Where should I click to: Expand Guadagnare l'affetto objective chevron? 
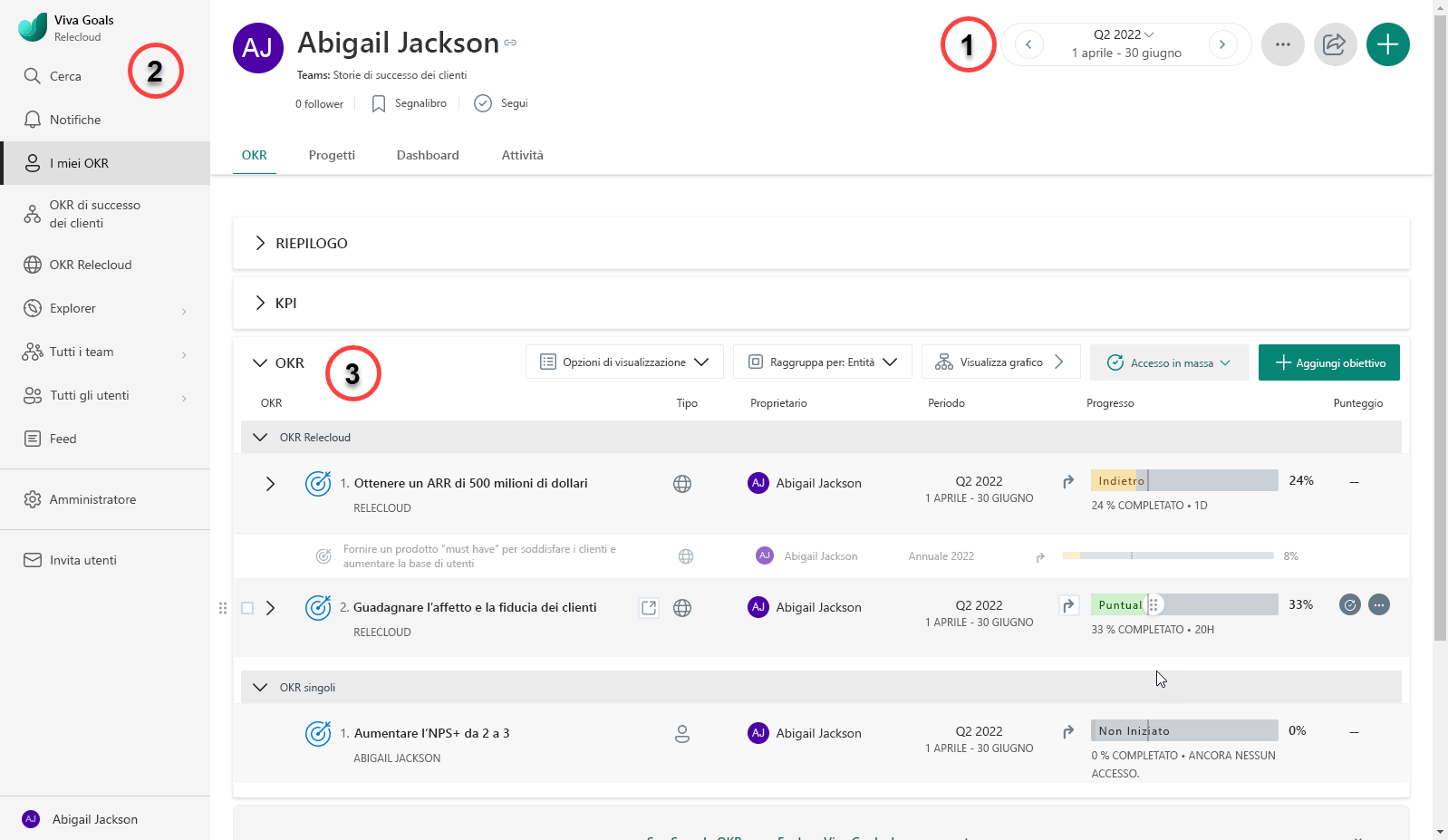[270, 608]
